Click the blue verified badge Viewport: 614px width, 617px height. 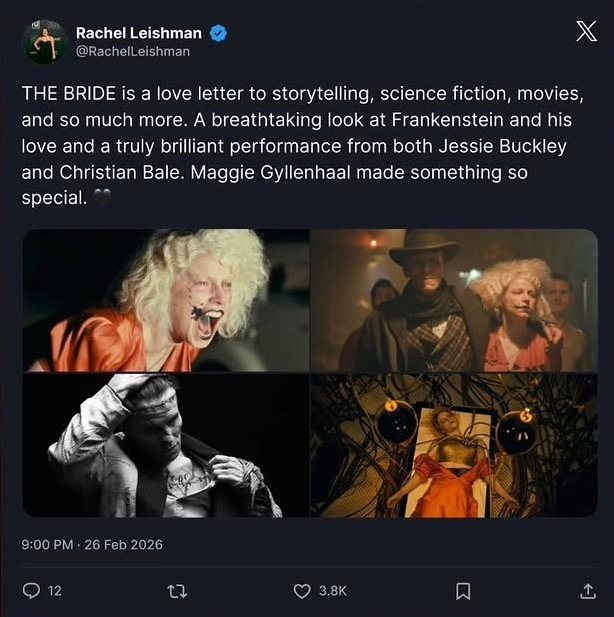click(218, 33)
